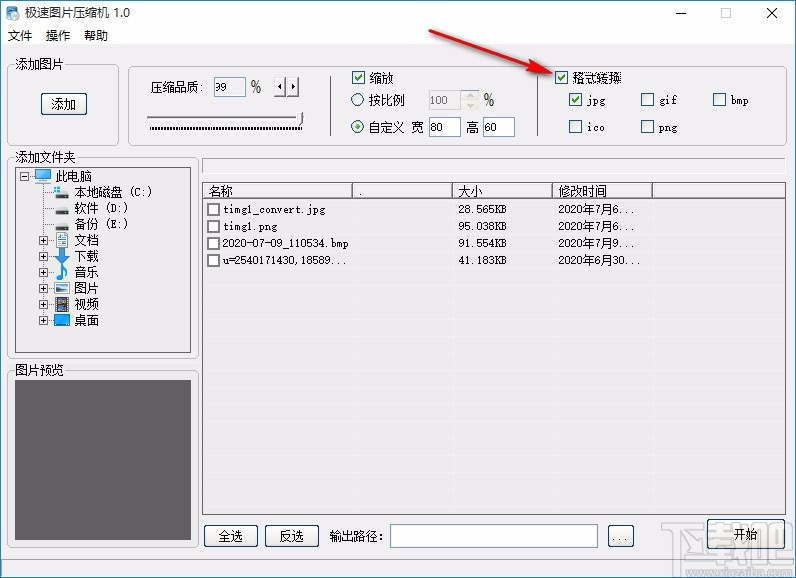Select the 按比例 radio button
Viewport: 796px width, 578px height.
357,99
